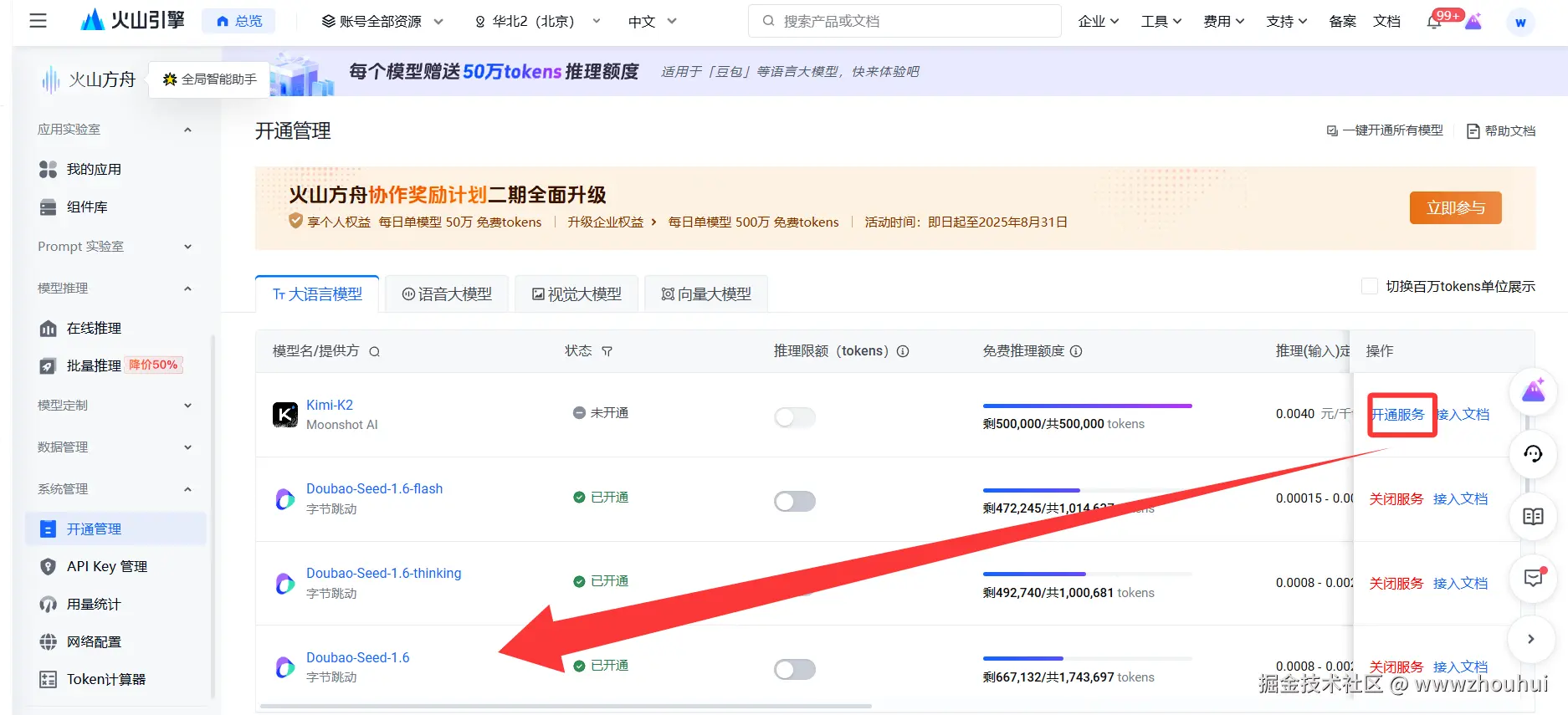Open the hamburger navigation menu
Screen dimensions: 1568x715
pos(38,21)
